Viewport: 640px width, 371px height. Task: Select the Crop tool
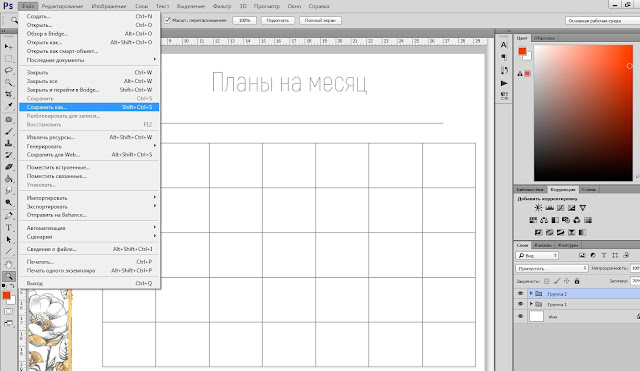[x=9, y=94]
